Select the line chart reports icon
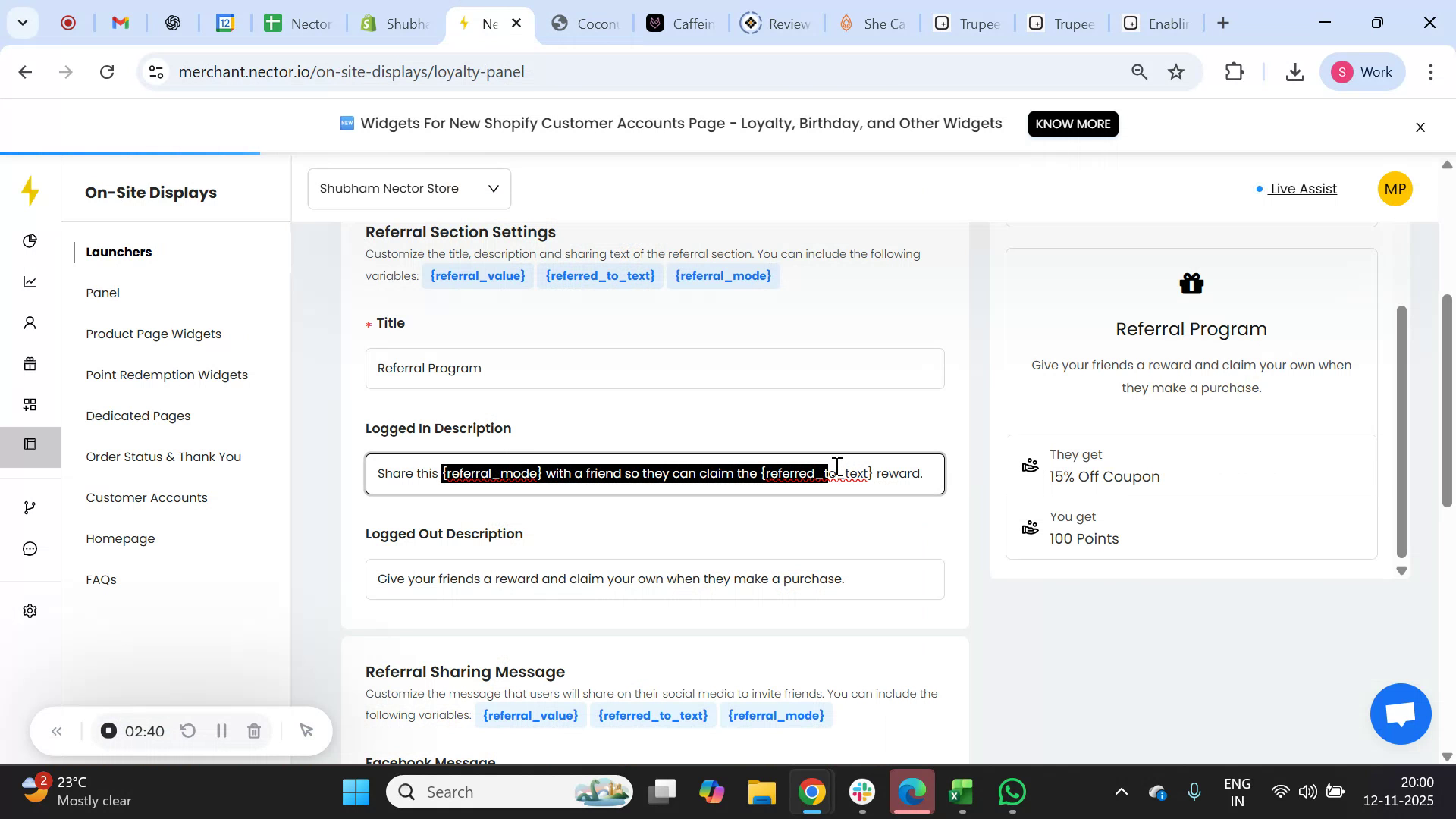The image size is (1456, 819). [x=30, y=281]
